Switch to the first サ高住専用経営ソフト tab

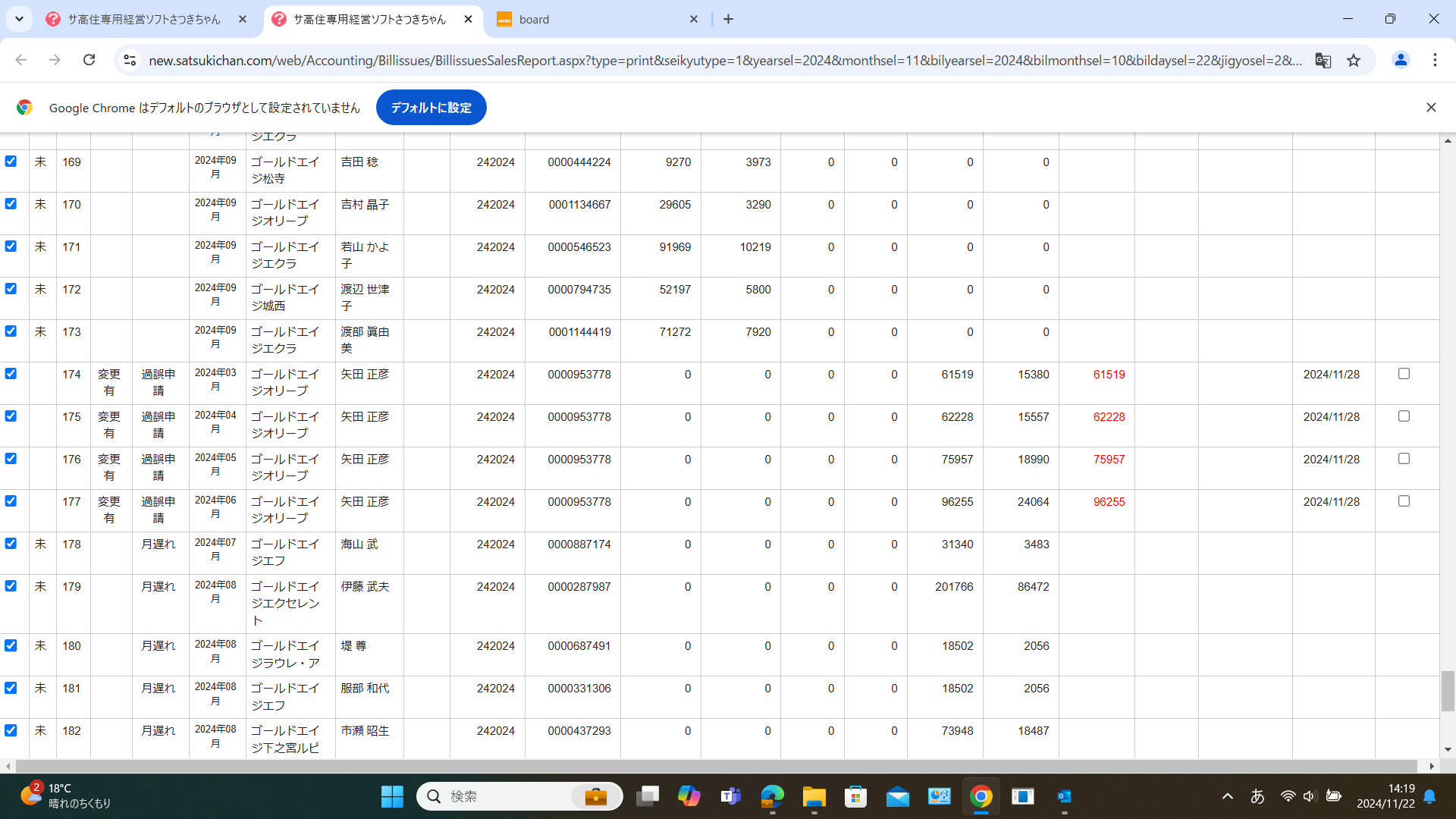(144, 19)
